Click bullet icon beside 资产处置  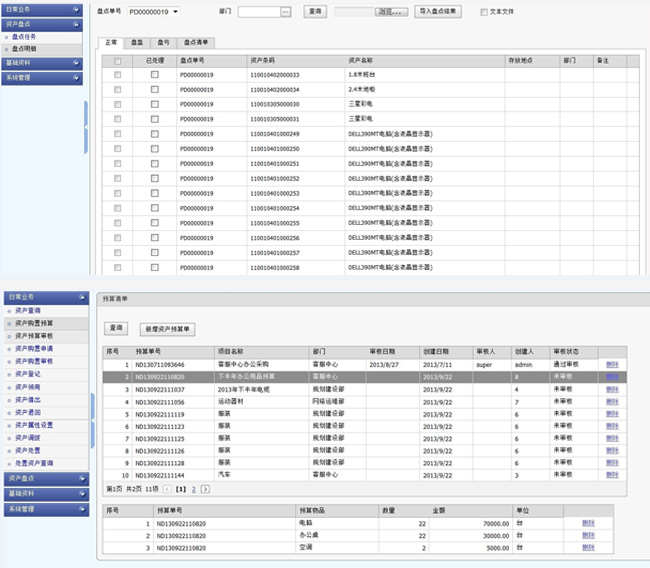[9, 449]
